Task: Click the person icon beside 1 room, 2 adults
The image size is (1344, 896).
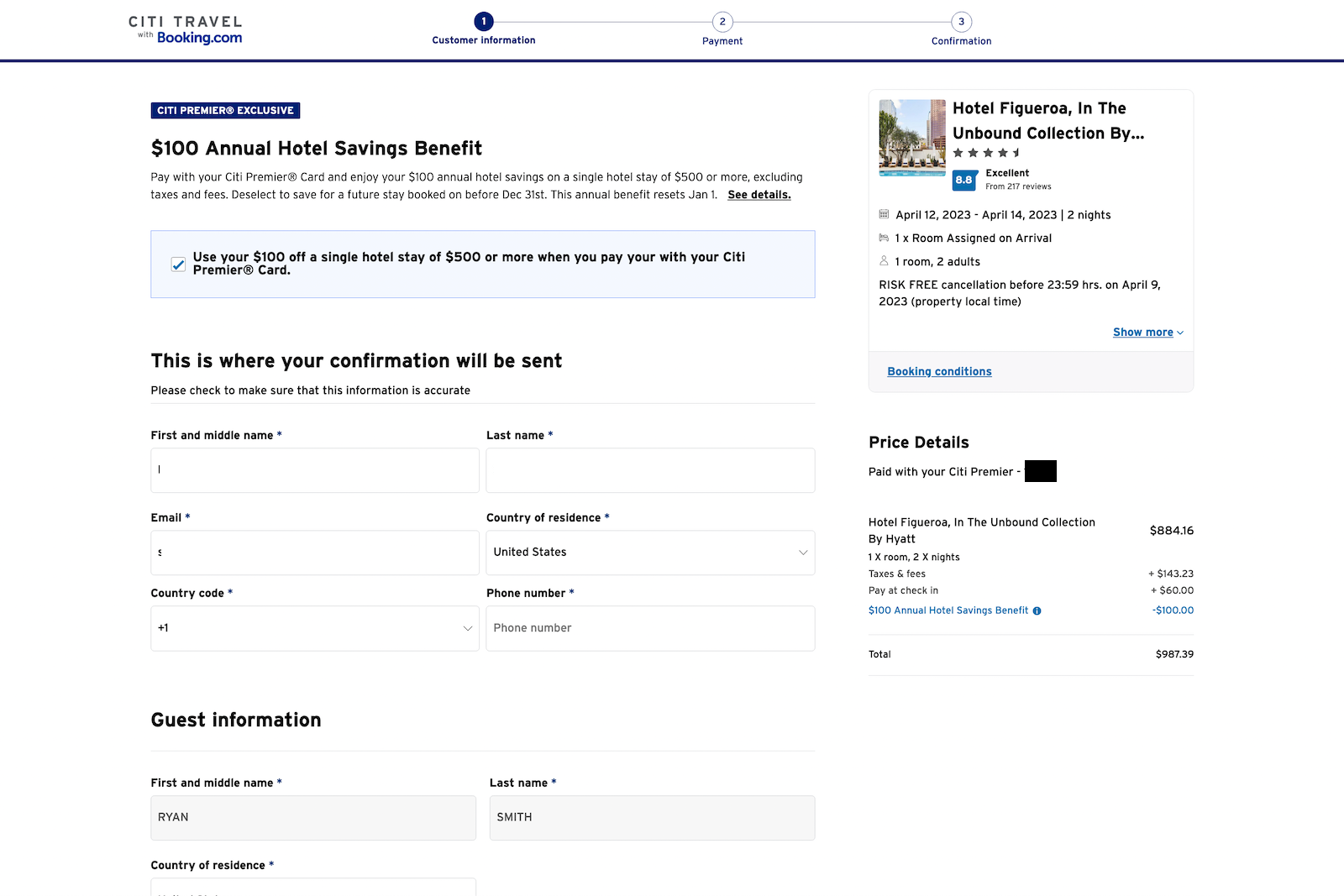Action: point(884,260)
